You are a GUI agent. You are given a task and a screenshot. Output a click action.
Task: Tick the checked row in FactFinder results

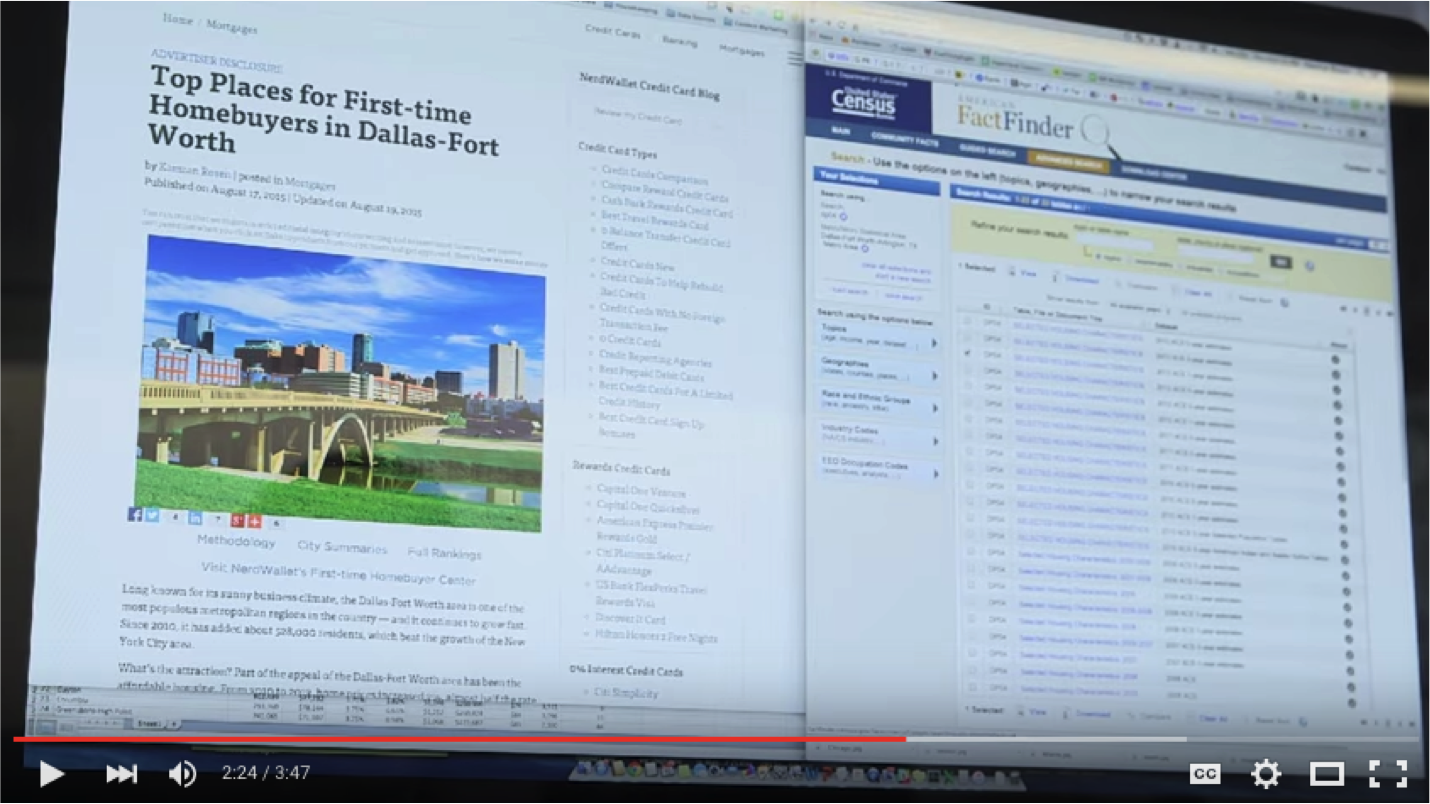point(967,353)
